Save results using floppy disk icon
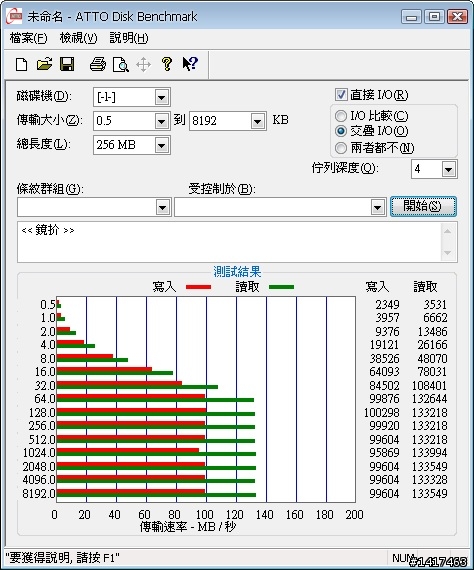Image resolution: width=474 pixels, height=570 pixels. [x=67, y=64]
